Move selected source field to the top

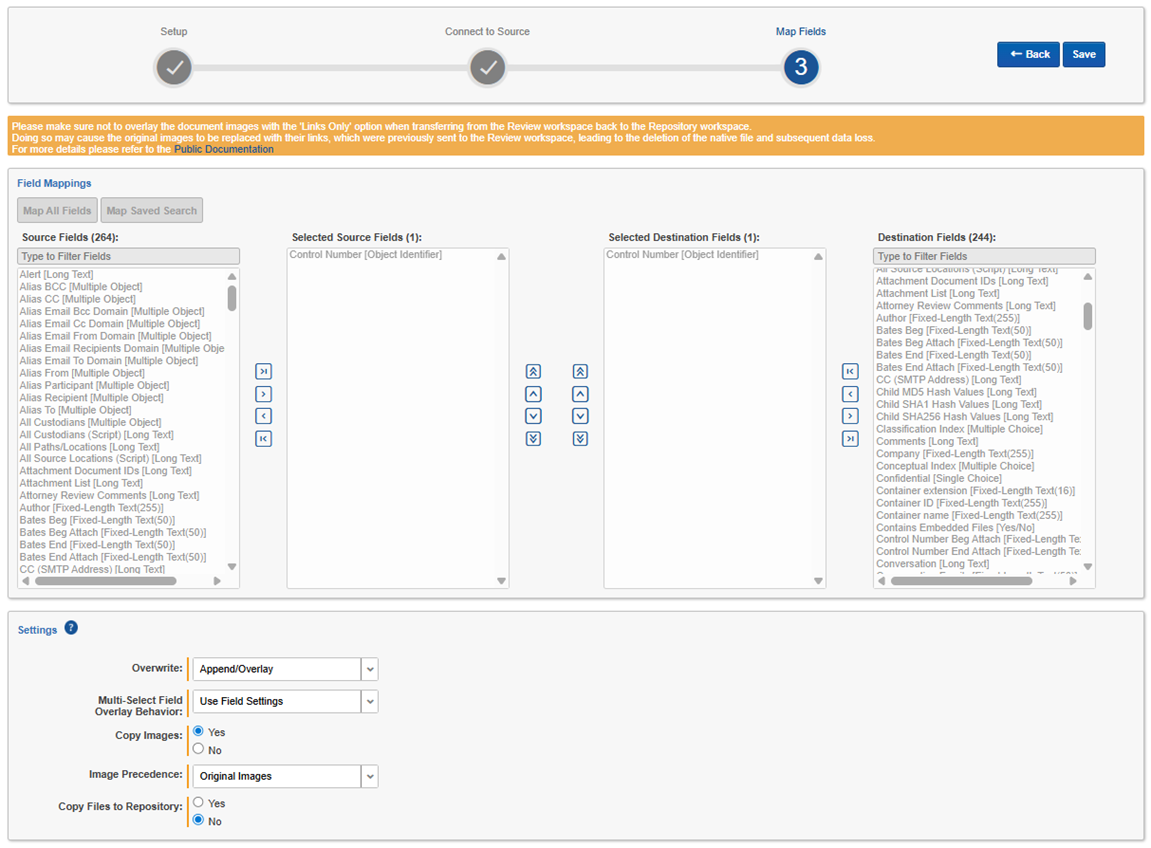click(x=534, y=372)
